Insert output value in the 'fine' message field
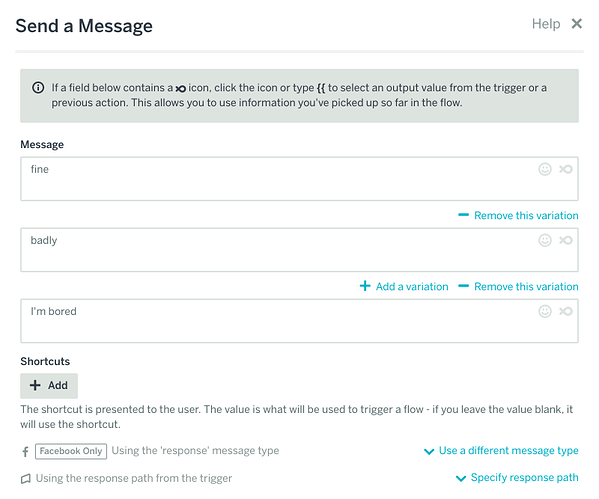 point(566,169)
